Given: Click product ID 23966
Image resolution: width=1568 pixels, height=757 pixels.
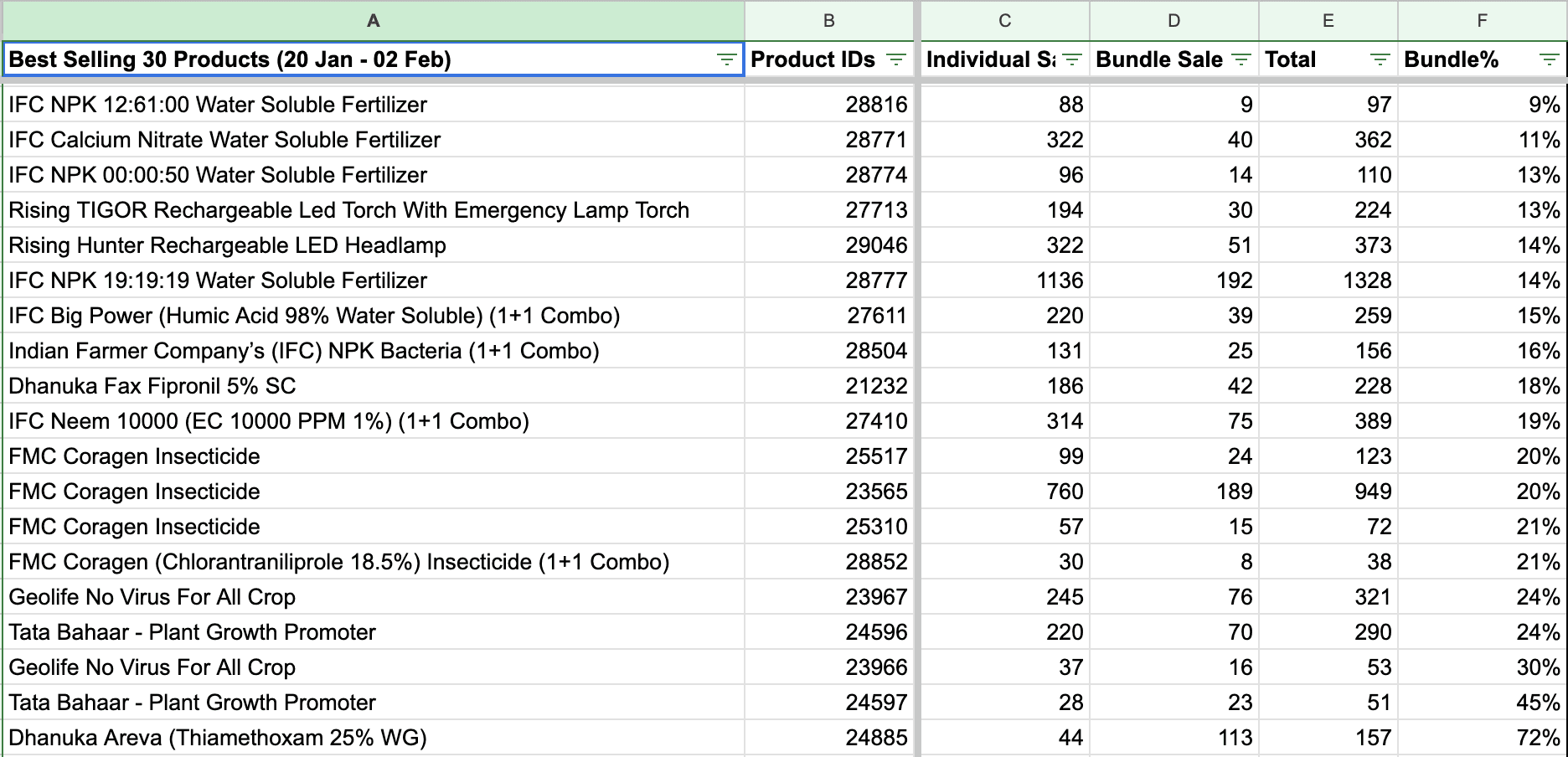Looking at the screenshot, I should tap(829, 667).
